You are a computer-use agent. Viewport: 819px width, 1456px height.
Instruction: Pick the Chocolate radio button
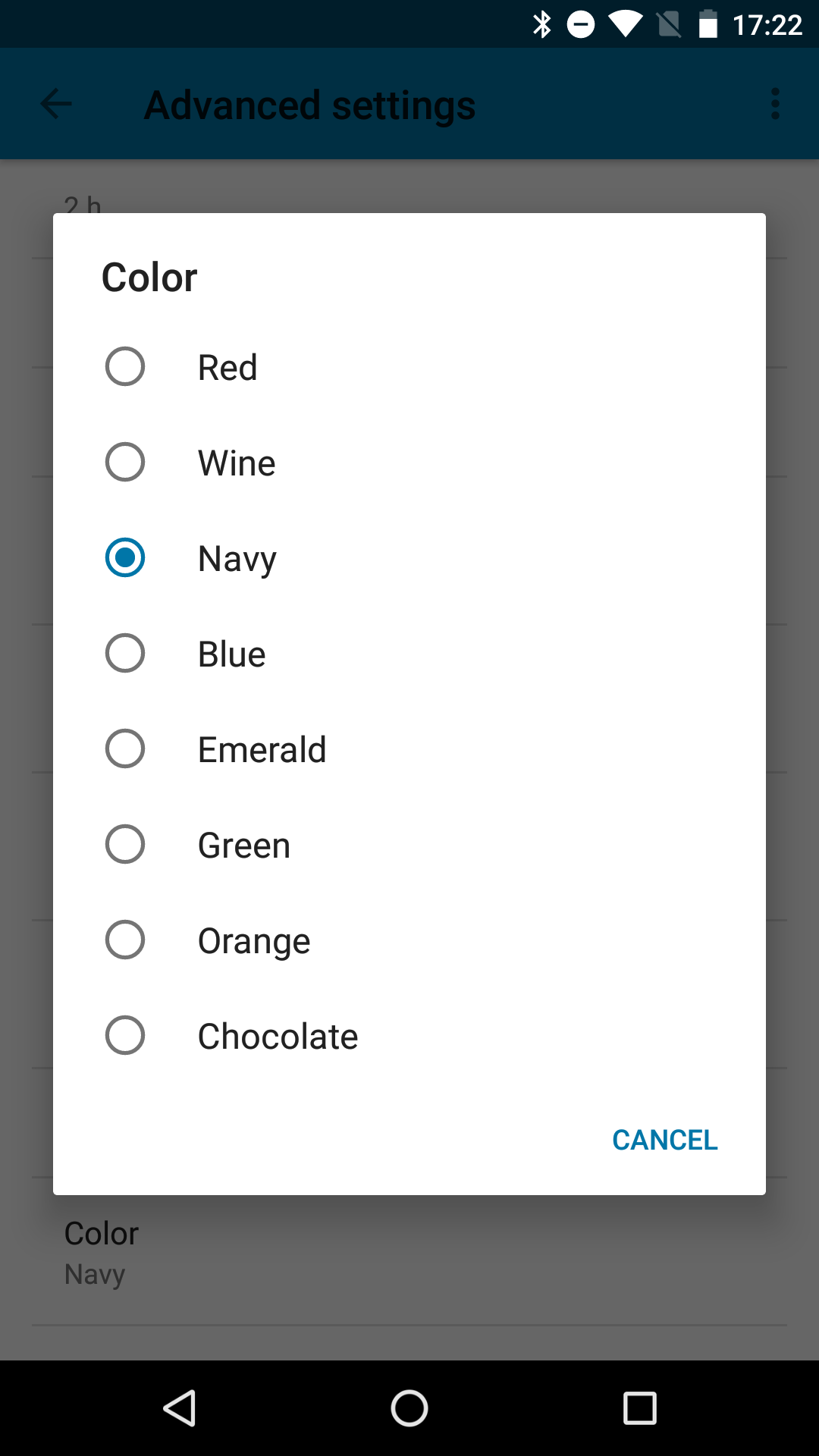[x=125, y=1036]
